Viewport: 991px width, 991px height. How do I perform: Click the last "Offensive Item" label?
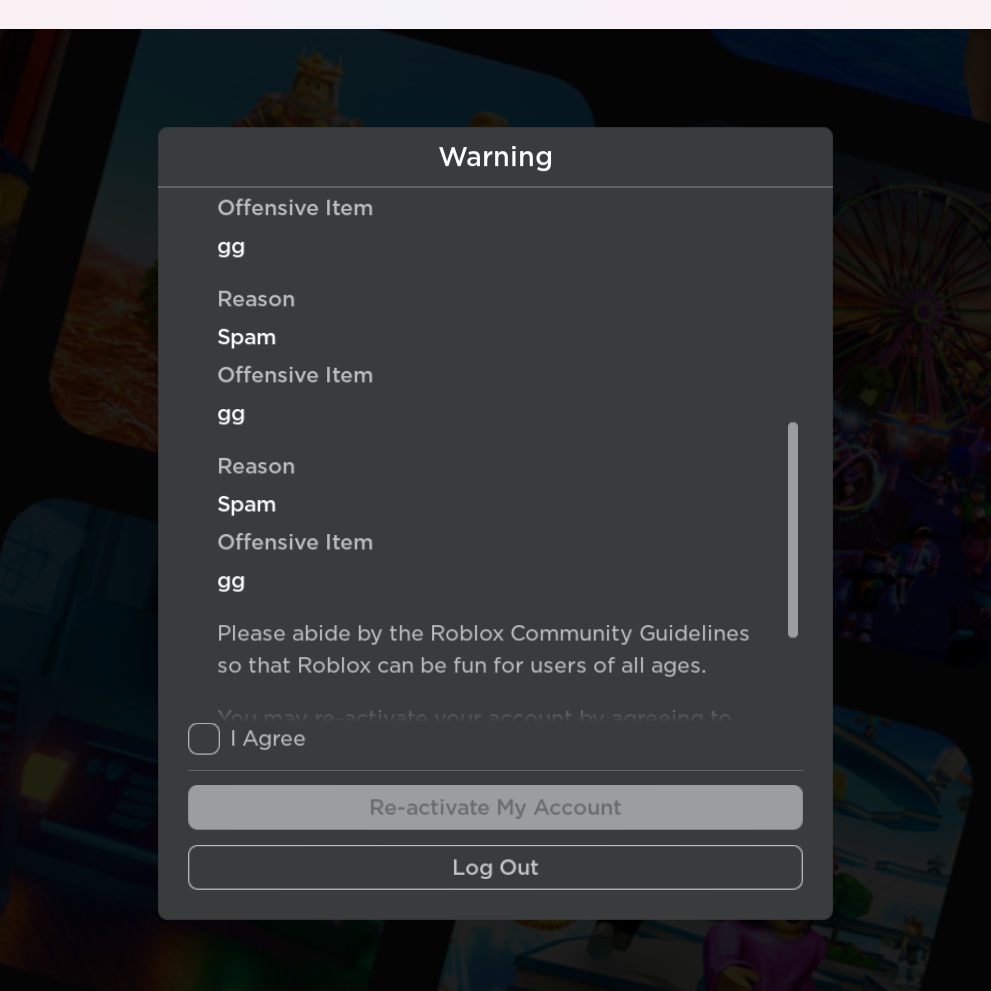[x=295, y=542]
